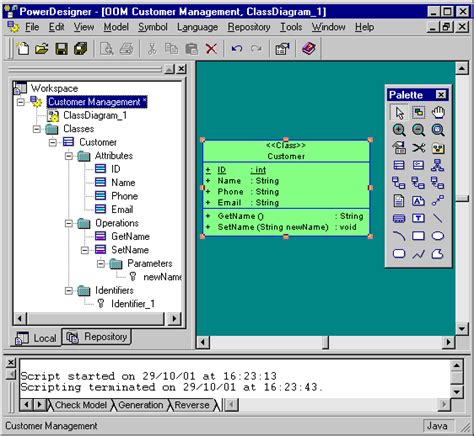Collapse the Attributes folder in tree
Viewport: 474px width, 436px height.
69,156
